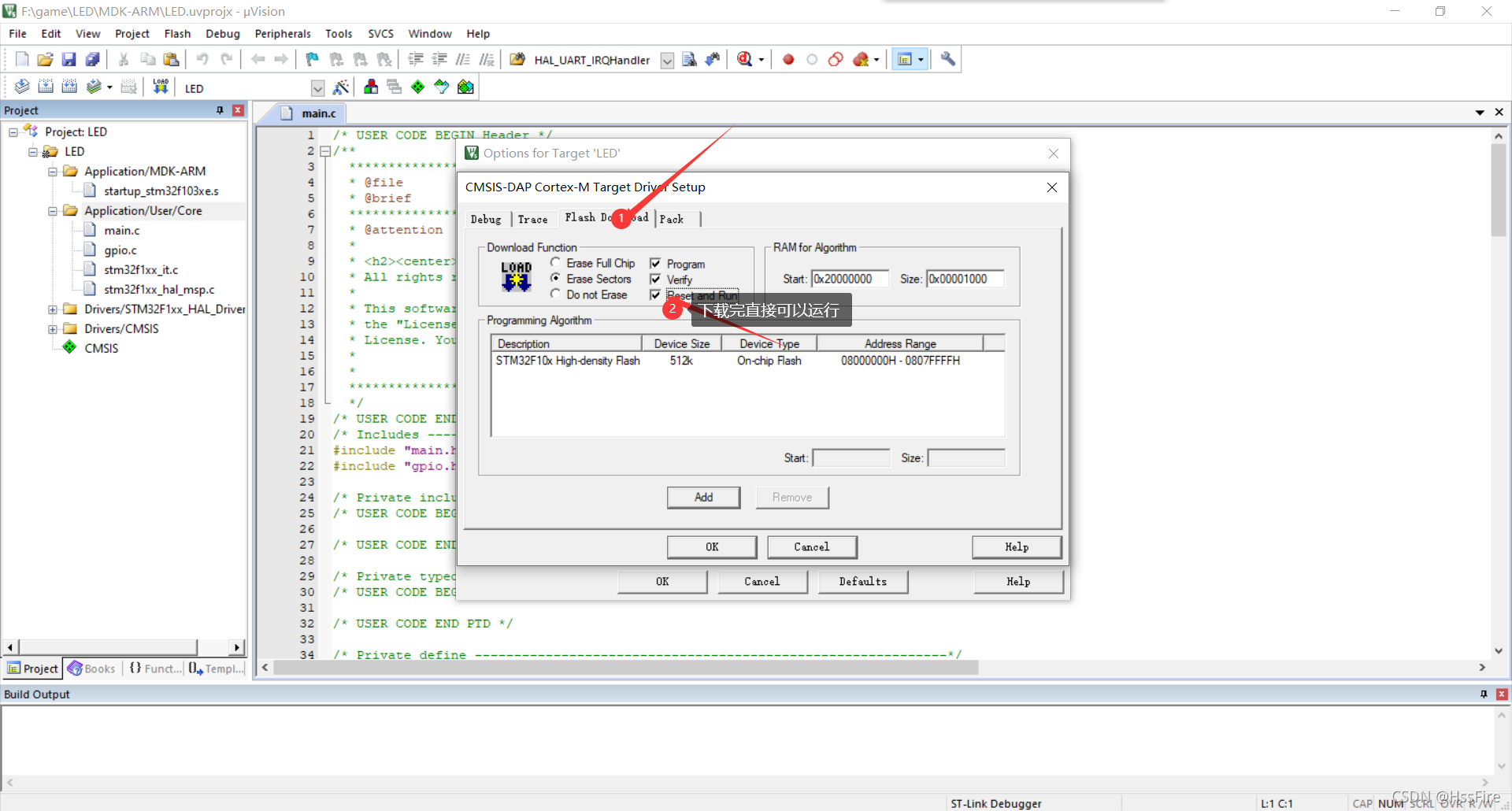Select the Erase Full Chip radio button

pyautogui.click(x=556, y=262)
